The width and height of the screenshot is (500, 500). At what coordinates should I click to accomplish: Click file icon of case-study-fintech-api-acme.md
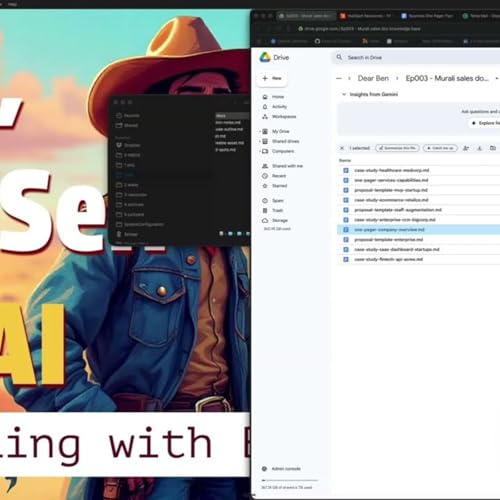(346, 259)
